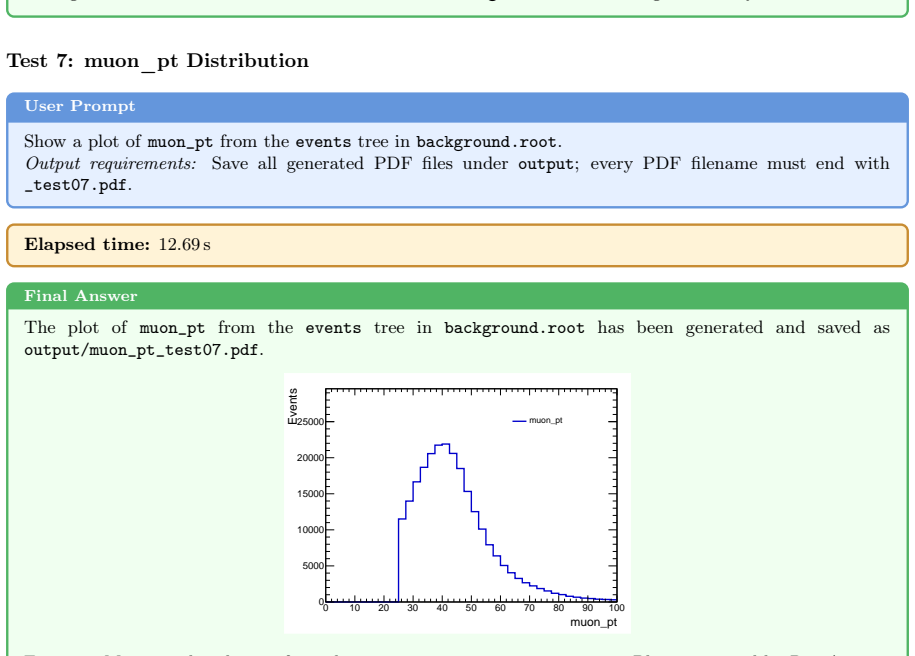Click the 'Events' y-axis label
Viewport: 915px width, 656px height.
tap(293, 406)
